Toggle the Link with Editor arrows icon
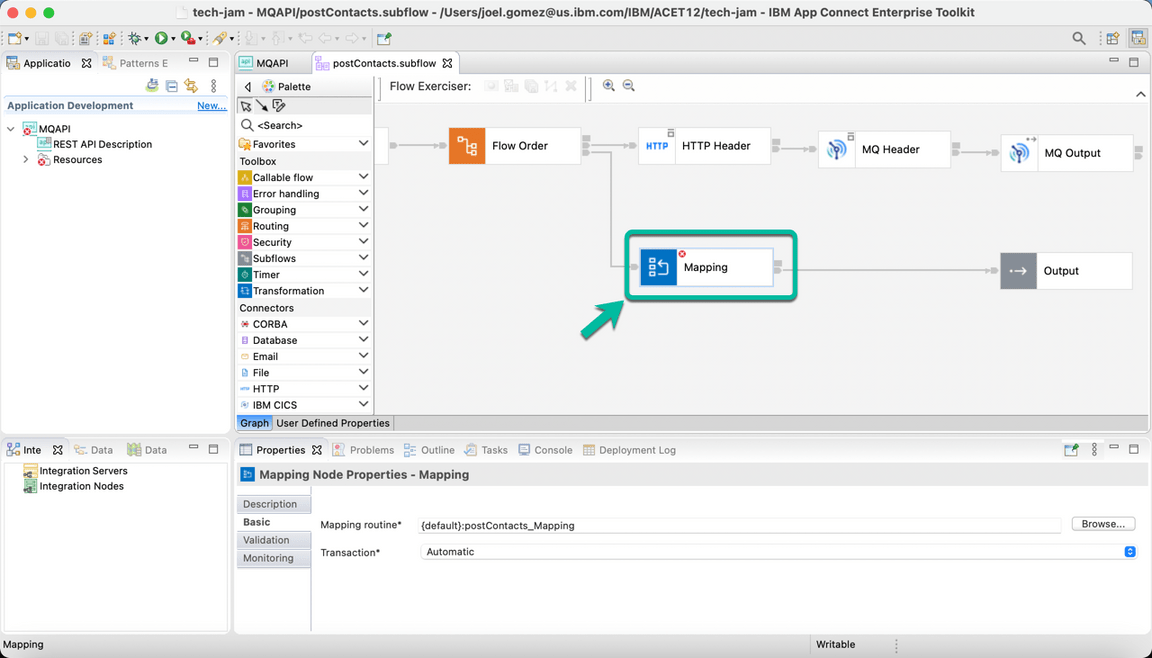This screenshot has height=658, width=1152. click(190, 86)
